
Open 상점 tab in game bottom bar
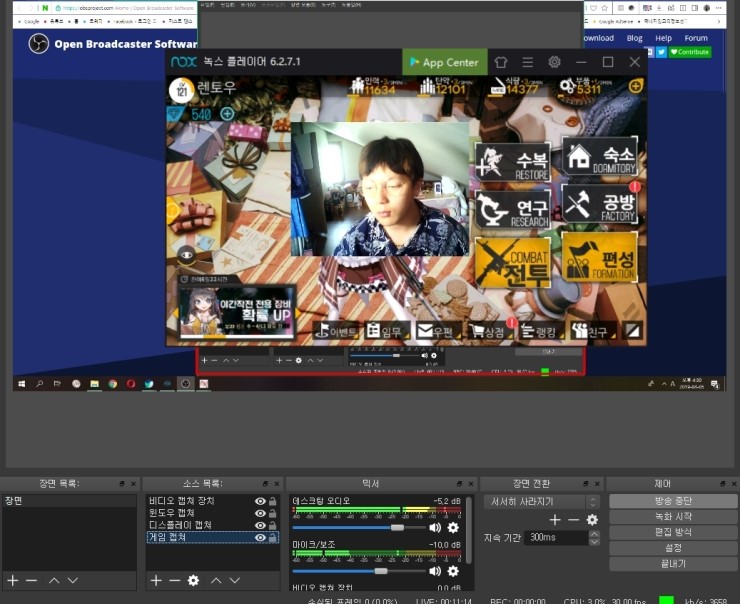[x=491, y=331]
